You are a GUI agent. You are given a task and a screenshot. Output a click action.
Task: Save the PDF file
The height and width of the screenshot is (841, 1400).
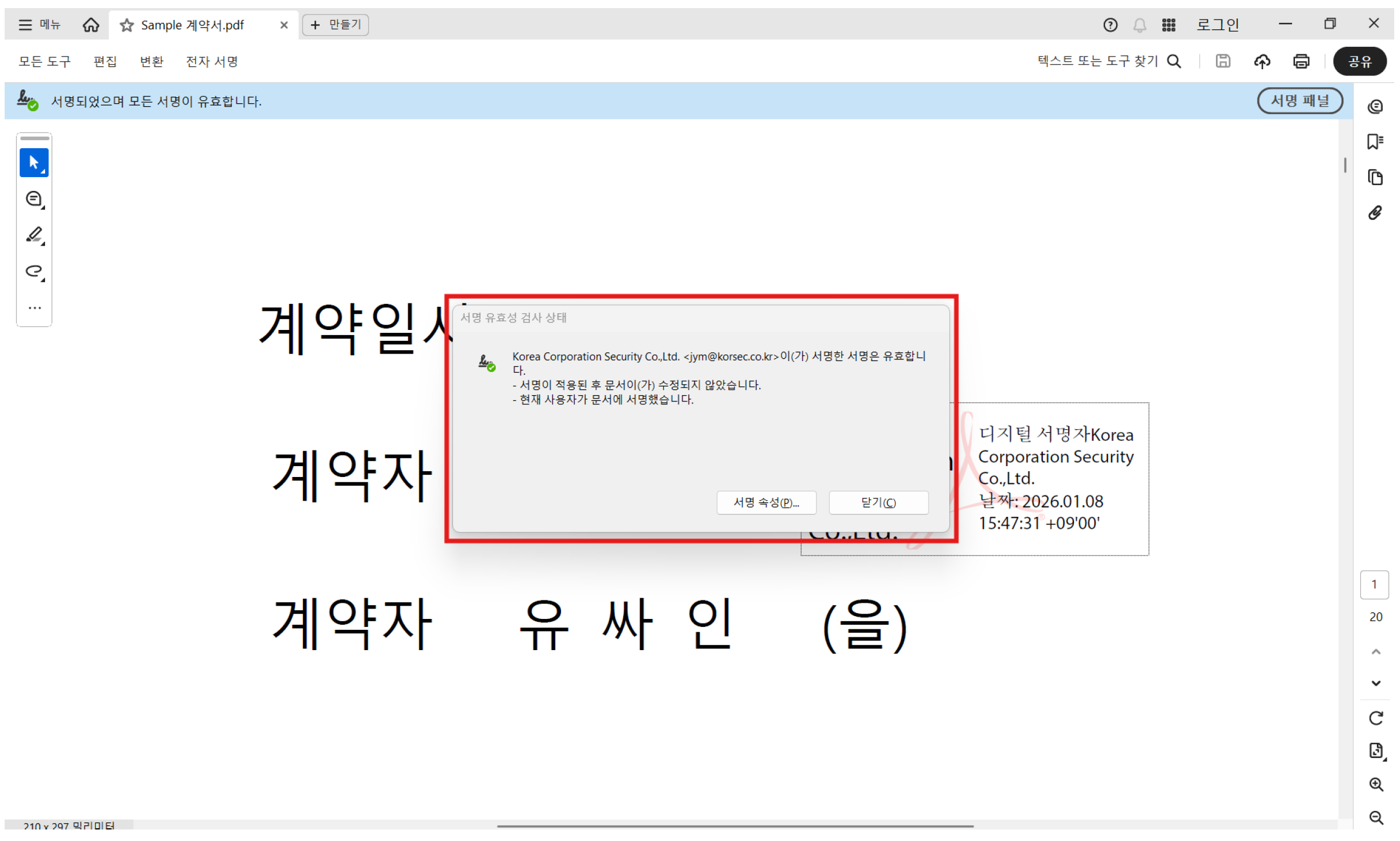1223,61
